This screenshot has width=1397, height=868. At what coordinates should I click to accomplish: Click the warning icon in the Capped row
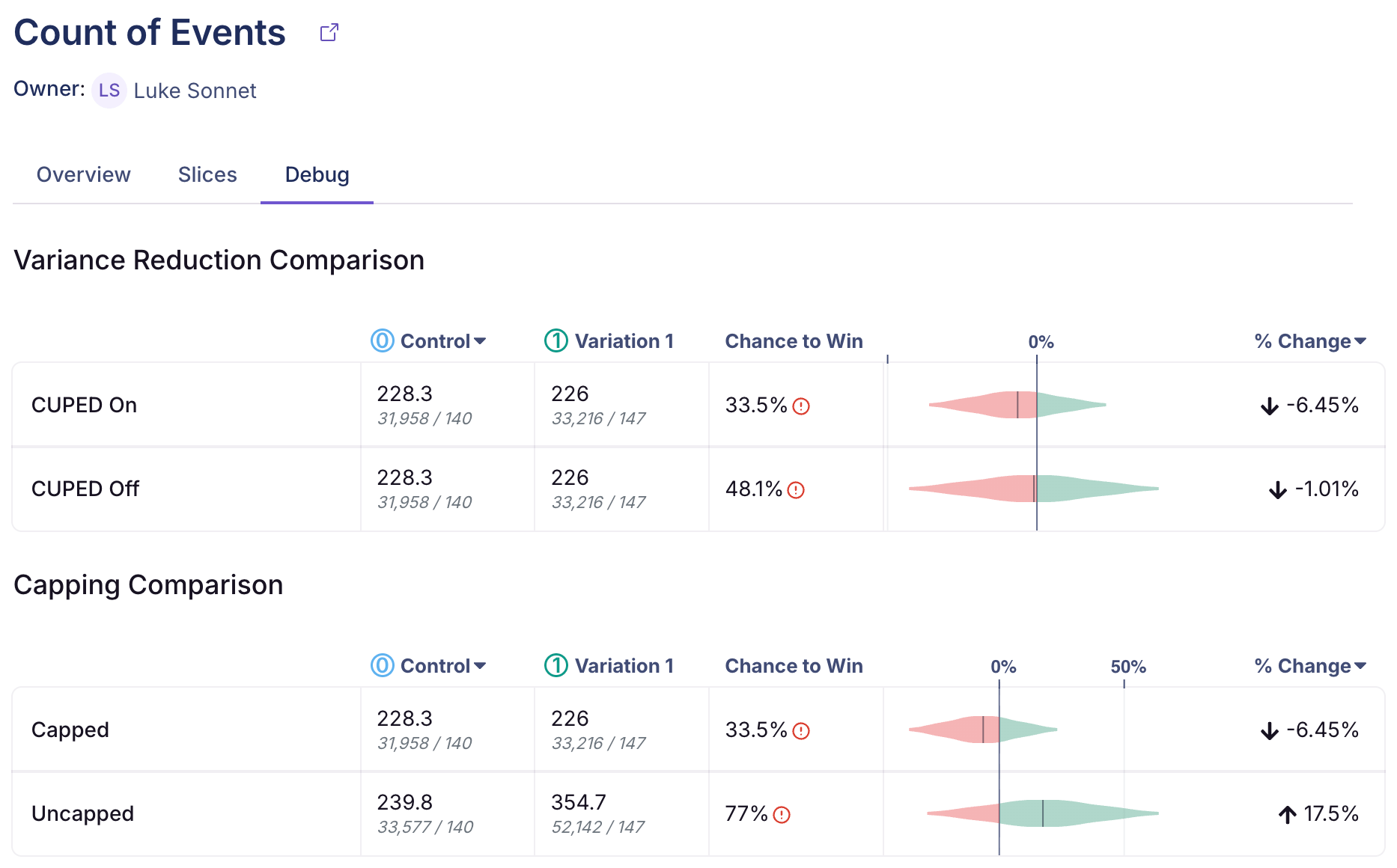point(801,731)
